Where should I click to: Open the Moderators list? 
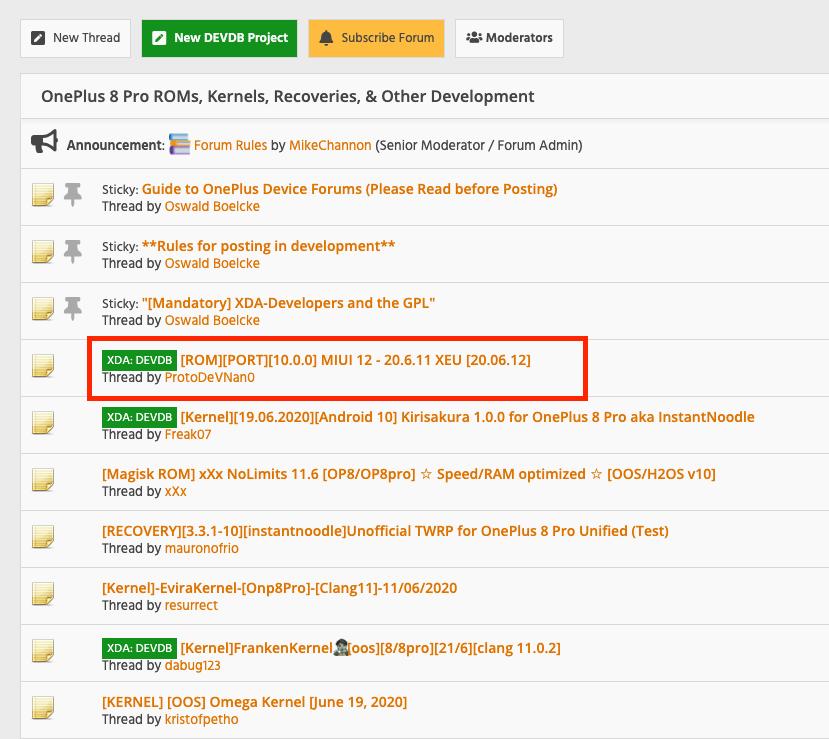pos(509,38)
